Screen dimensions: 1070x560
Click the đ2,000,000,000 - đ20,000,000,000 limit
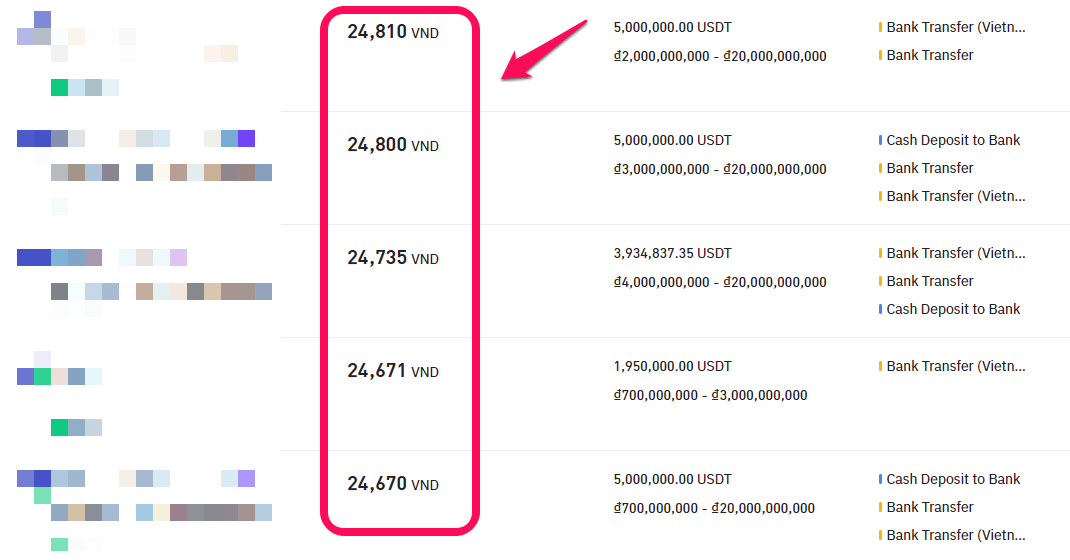coord(720,56)
